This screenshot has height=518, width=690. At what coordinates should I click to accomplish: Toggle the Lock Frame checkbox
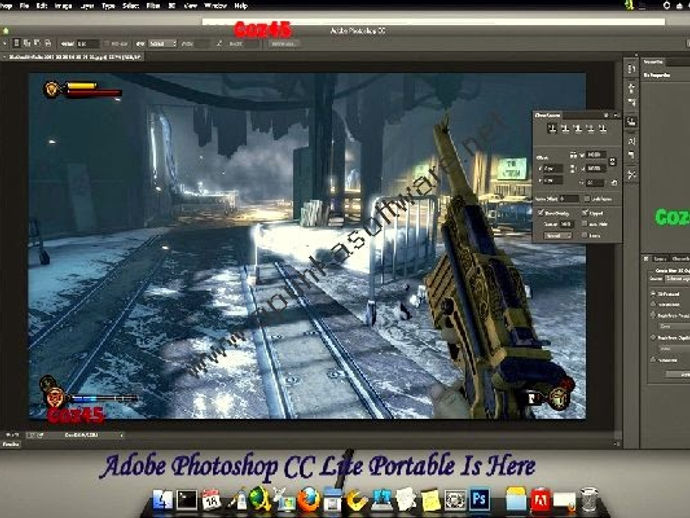(587, 198)
